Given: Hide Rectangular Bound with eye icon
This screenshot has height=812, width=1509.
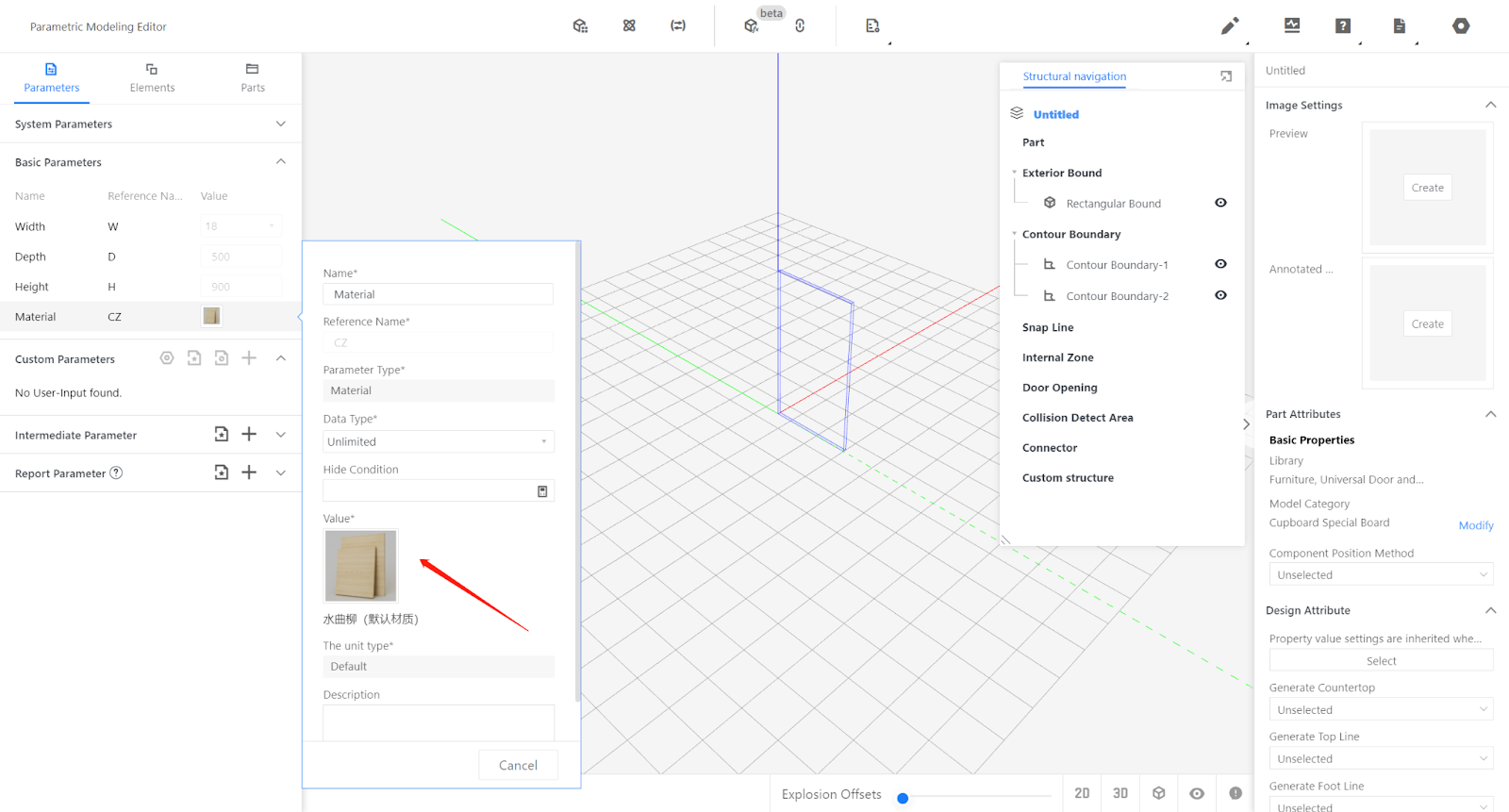Looking at the screenshot, I should (1220, 203).
